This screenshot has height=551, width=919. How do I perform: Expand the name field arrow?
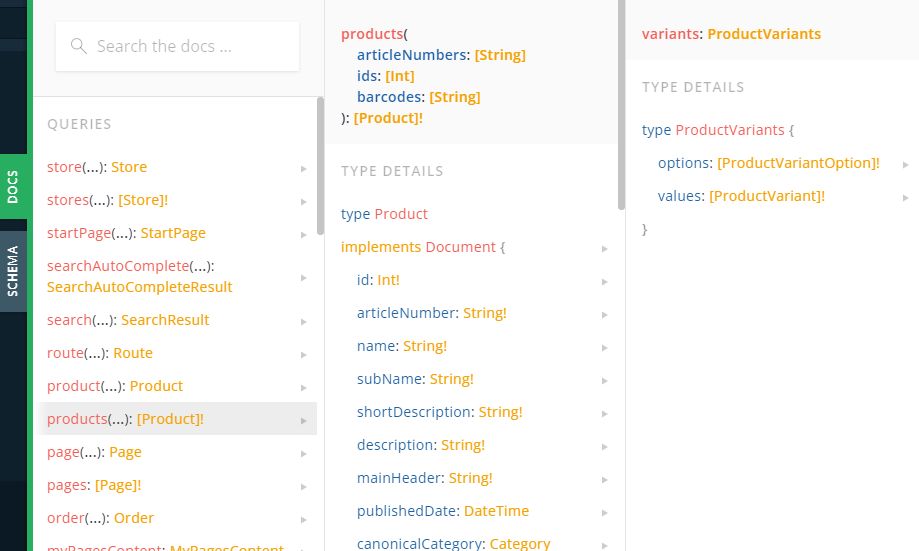(x=604, y=348)
